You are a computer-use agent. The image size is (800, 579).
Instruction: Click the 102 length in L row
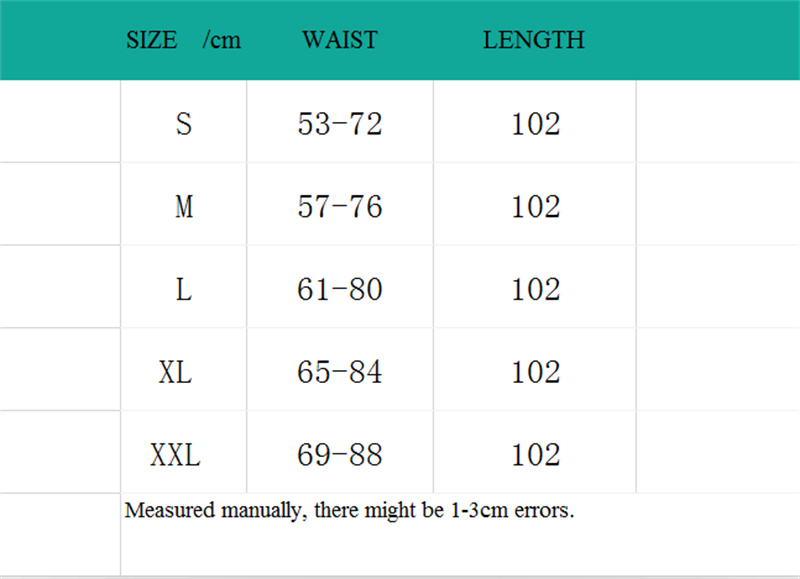[535, 290]
